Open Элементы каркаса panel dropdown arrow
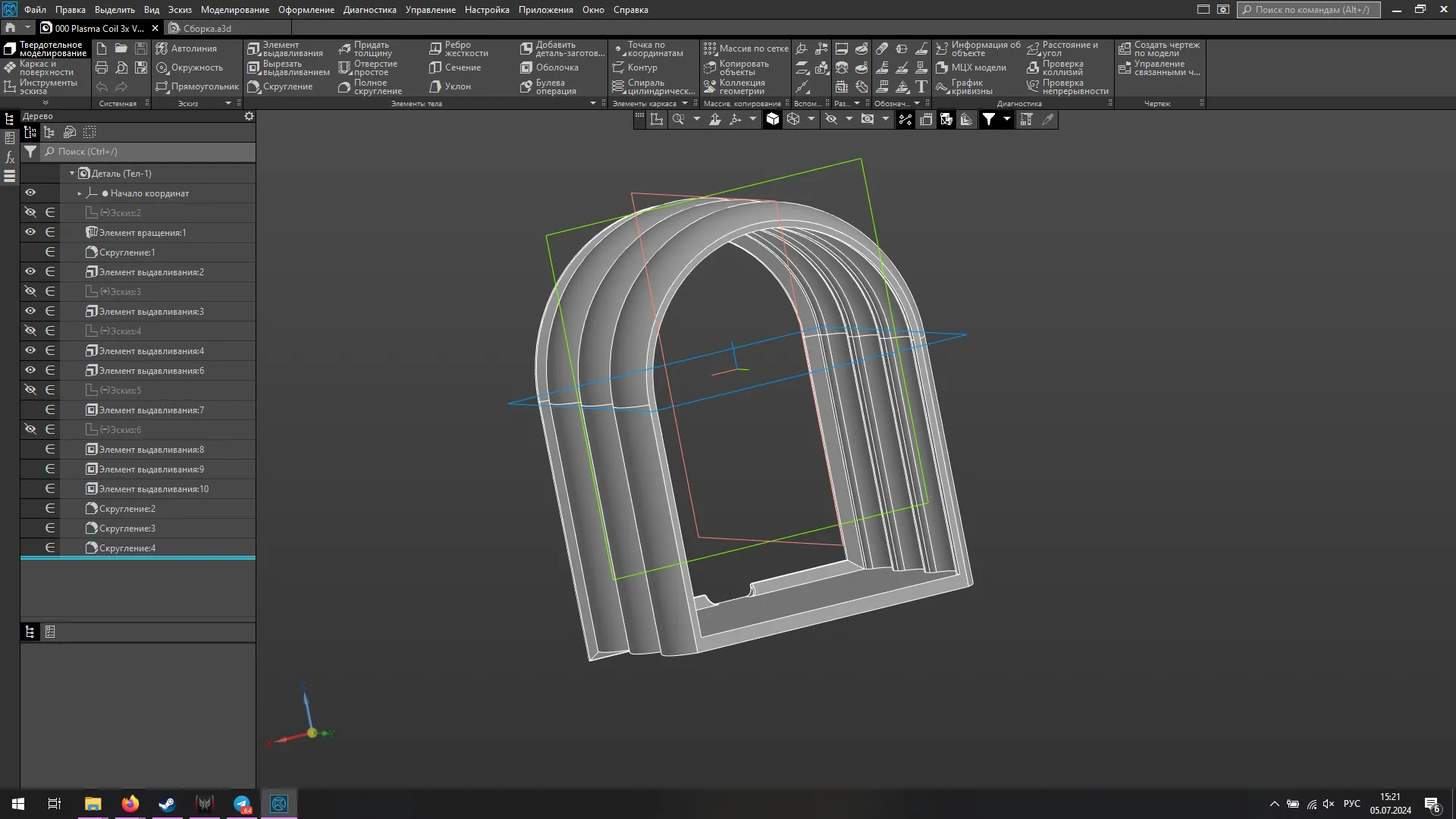 [x=685, y=103]
